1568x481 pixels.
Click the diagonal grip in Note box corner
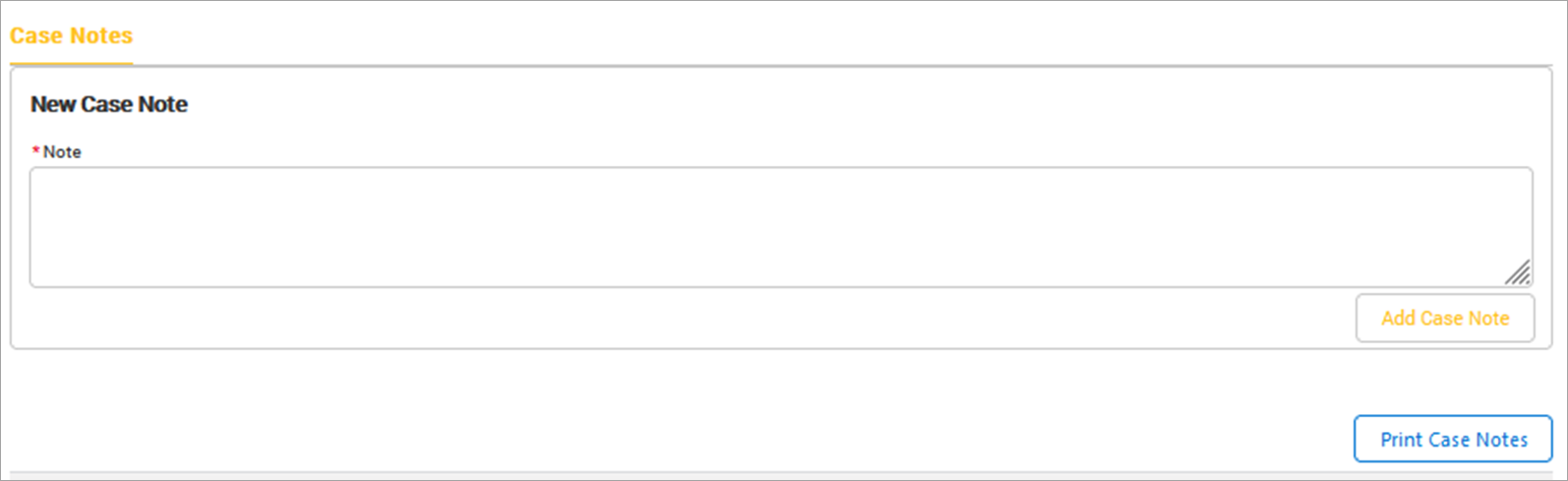[1518, 272]
